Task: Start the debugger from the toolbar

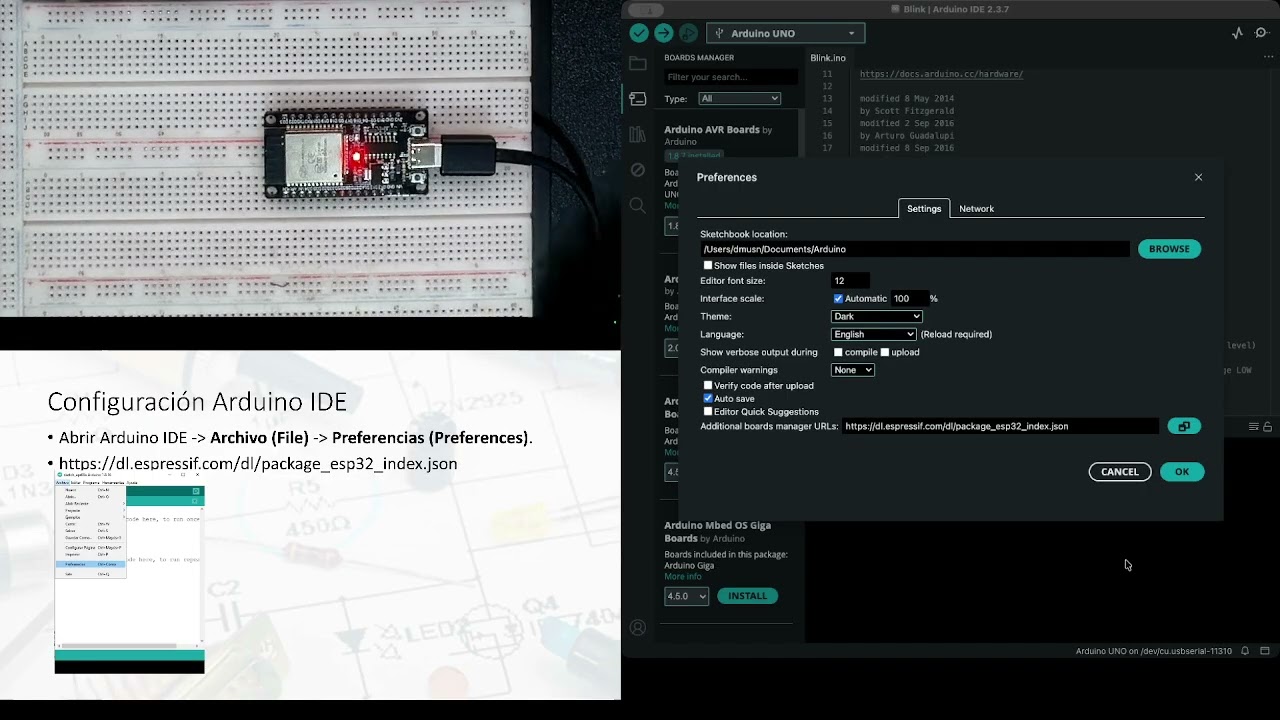Action: [x=688, y=33]
